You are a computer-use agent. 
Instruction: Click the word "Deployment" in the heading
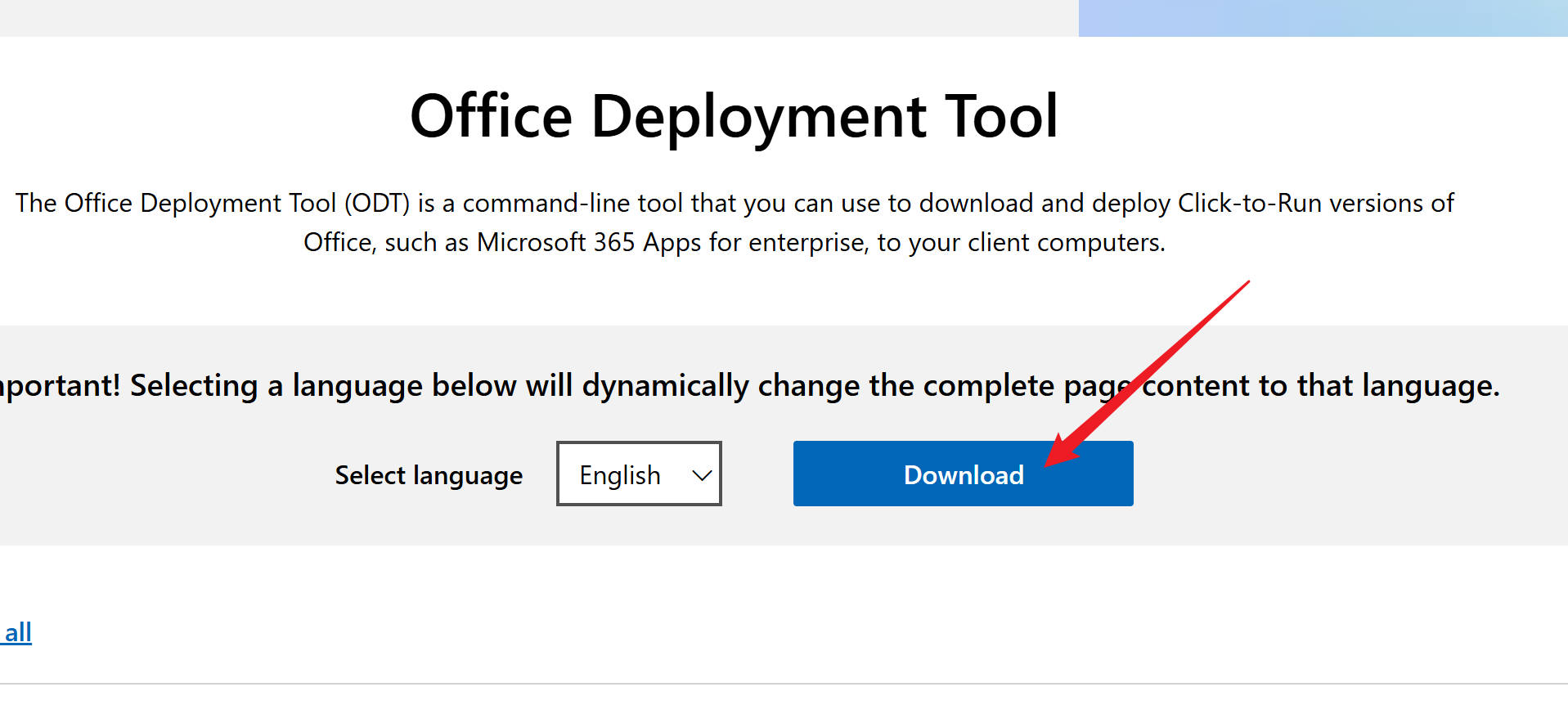758,116
